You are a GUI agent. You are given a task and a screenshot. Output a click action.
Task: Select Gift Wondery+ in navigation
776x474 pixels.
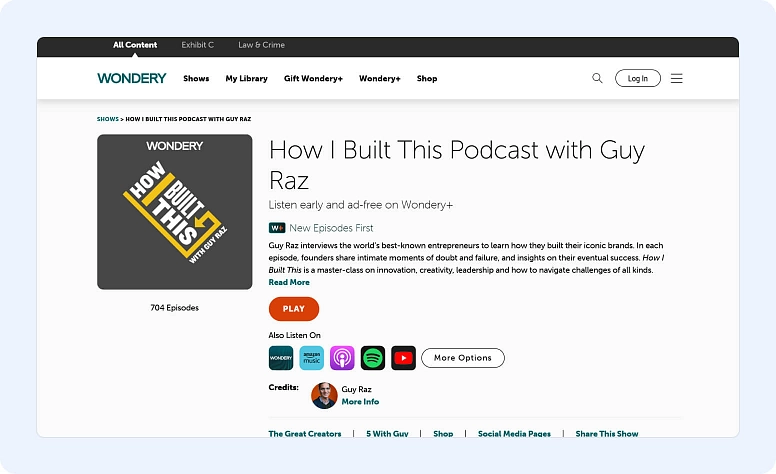tap(313, 78)
